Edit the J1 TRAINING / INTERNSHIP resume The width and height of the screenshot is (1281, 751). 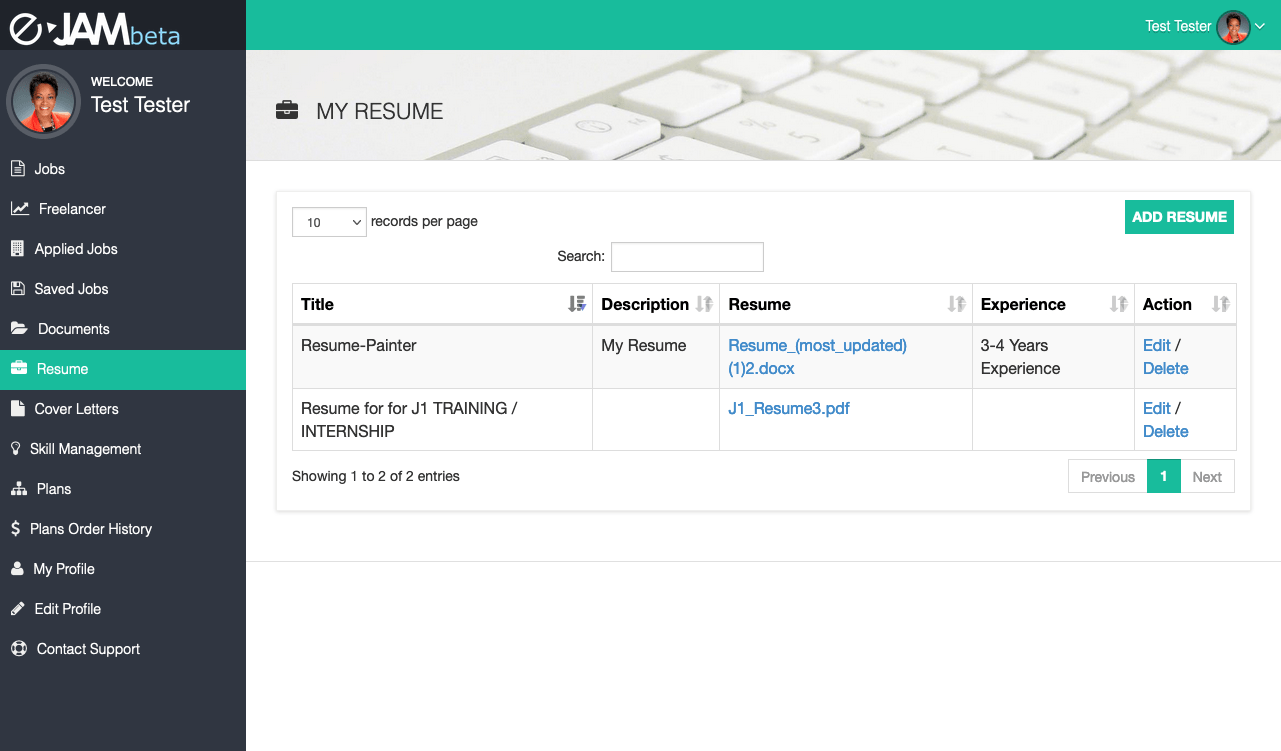pos(1156,408)
